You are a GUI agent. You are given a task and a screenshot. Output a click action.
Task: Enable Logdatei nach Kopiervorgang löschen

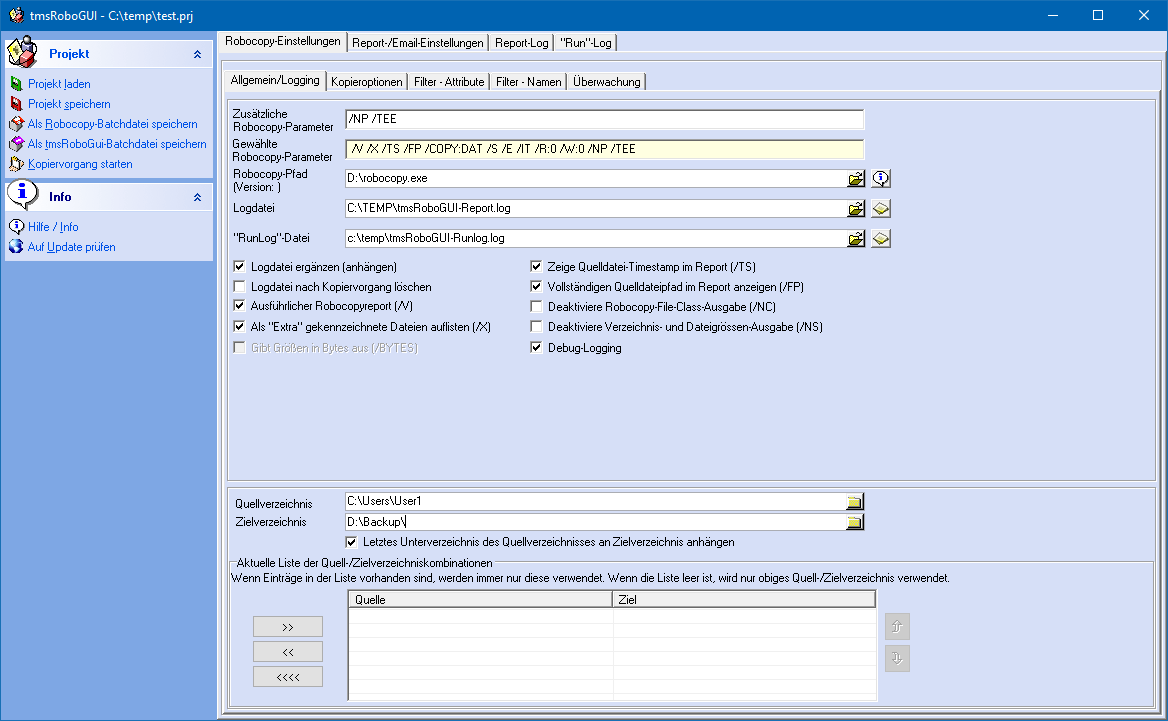click(x=239, y=287)
